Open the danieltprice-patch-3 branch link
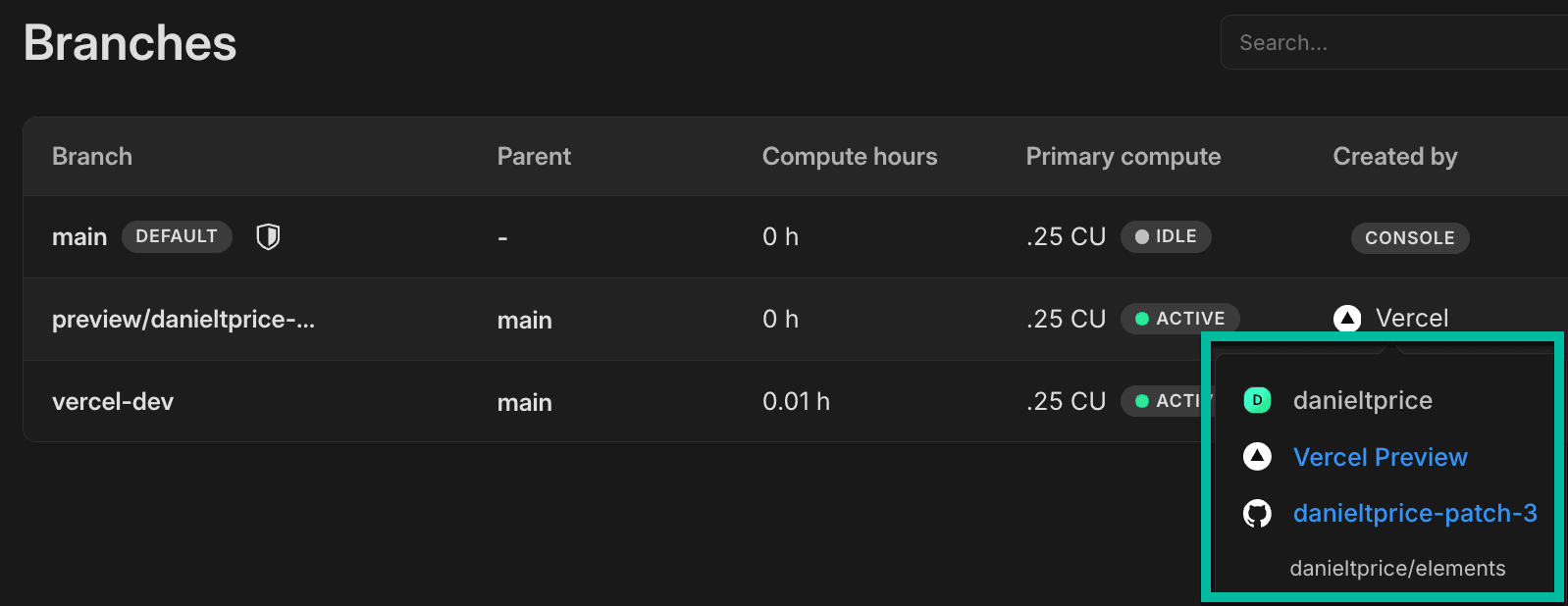The height and width of the screenshot is (606, 1568). [1414, 513]
